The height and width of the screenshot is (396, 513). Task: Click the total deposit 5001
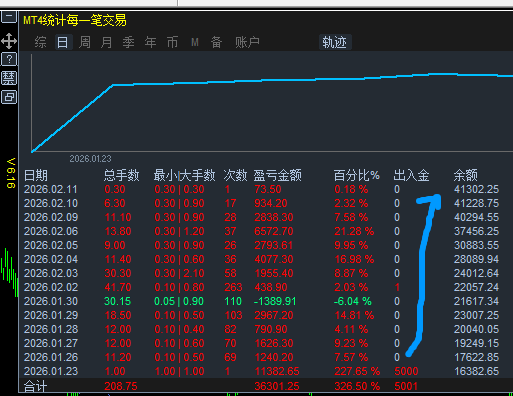click(406, 387)
